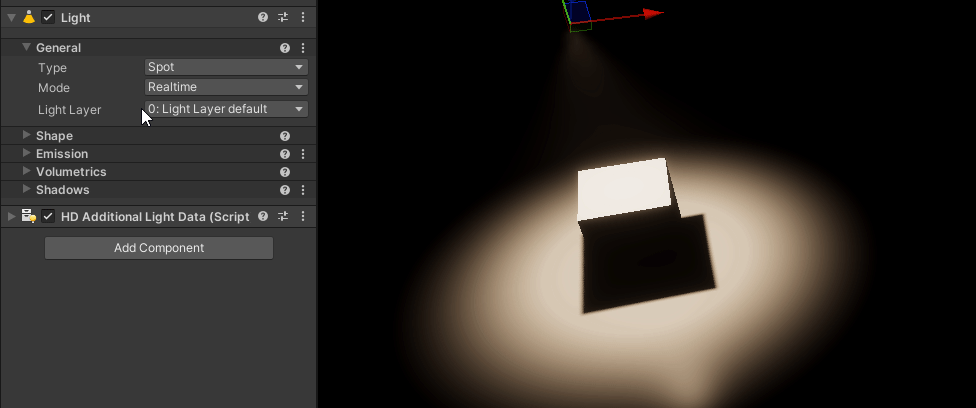Expand the Volumetrics section
Image resolution: width=976 pixels, height=408 pixels.
26,171
